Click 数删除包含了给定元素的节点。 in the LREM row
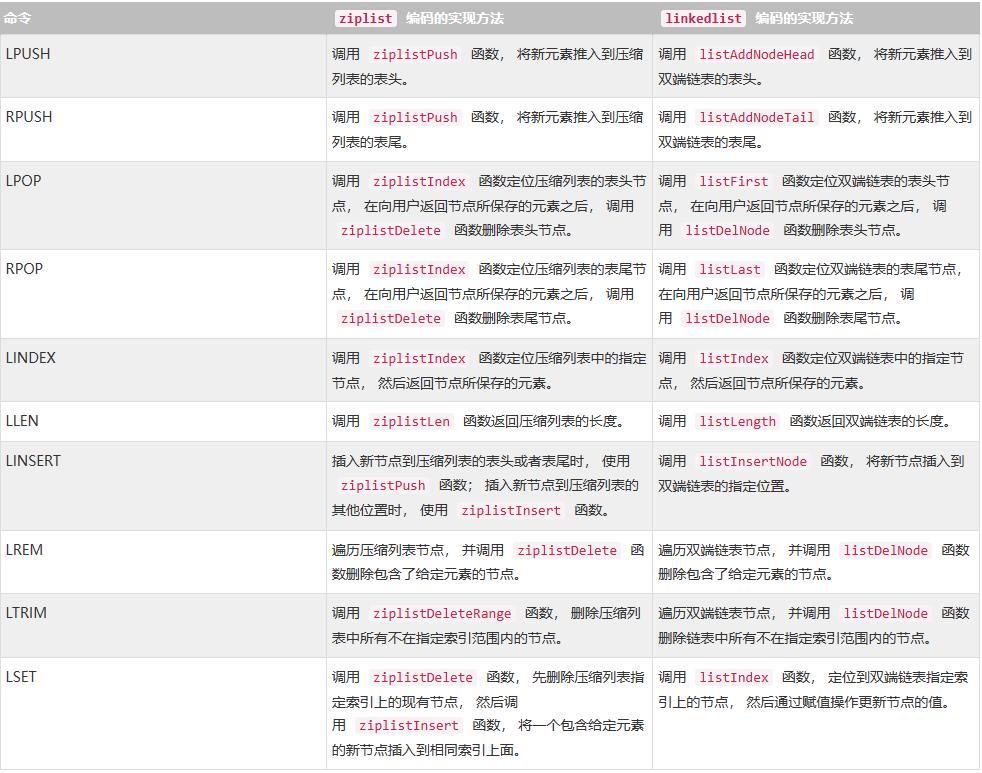This screenshot has height=773, width=982. pos(426,574)
